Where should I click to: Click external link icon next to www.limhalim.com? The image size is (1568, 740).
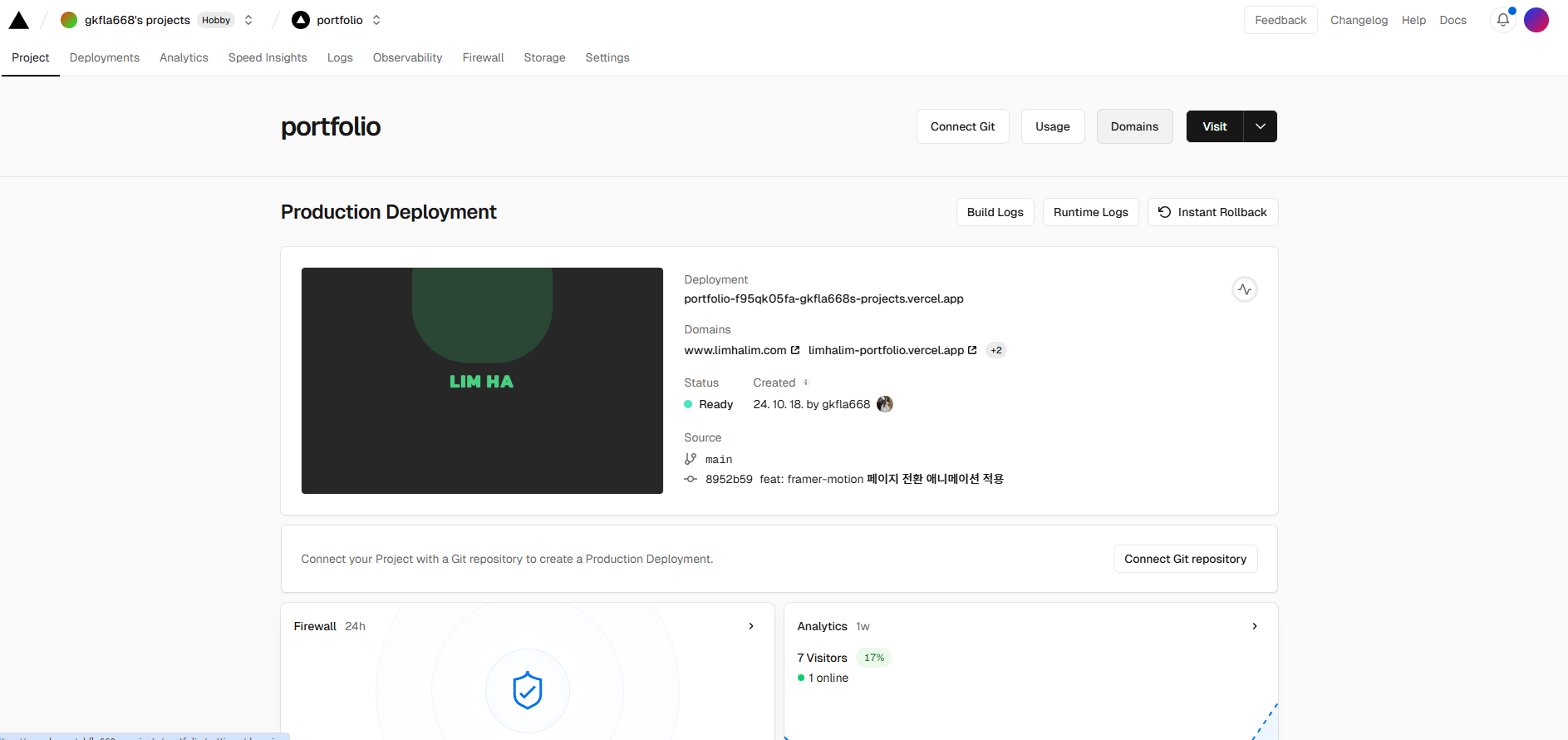pyautogui.click(x=795, y=350)
